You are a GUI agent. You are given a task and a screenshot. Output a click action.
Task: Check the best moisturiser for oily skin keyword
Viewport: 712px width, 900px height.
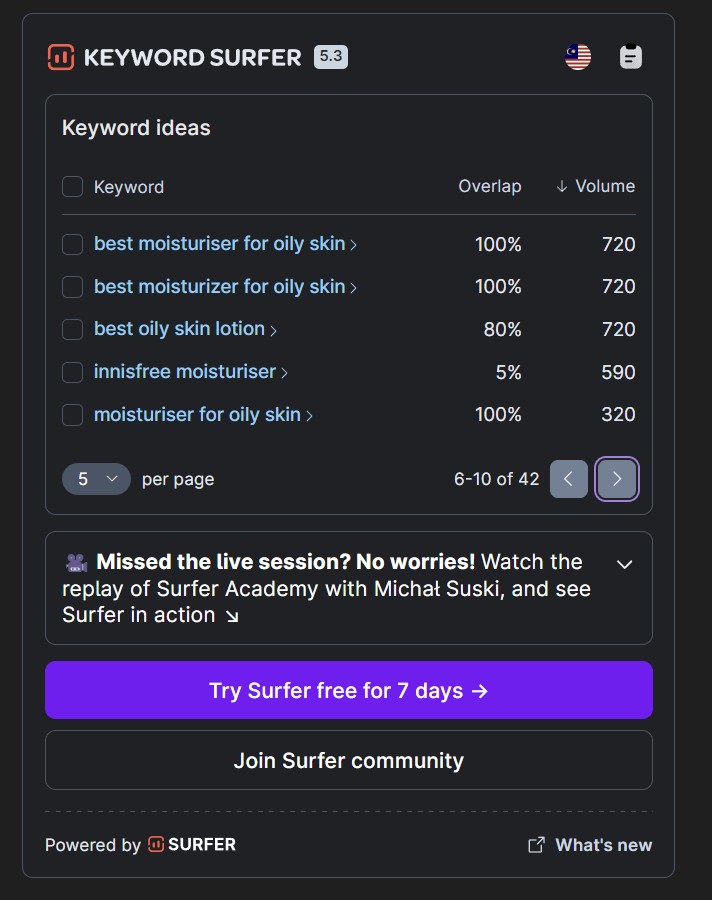(x=72, y=244)
